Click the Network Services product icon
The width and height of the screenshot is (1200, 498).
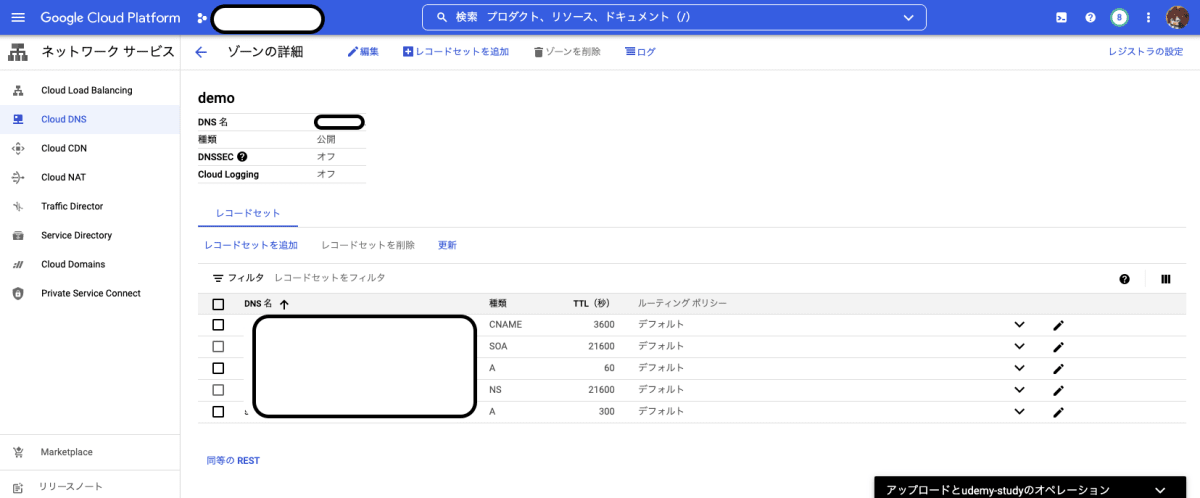point(17,52)
